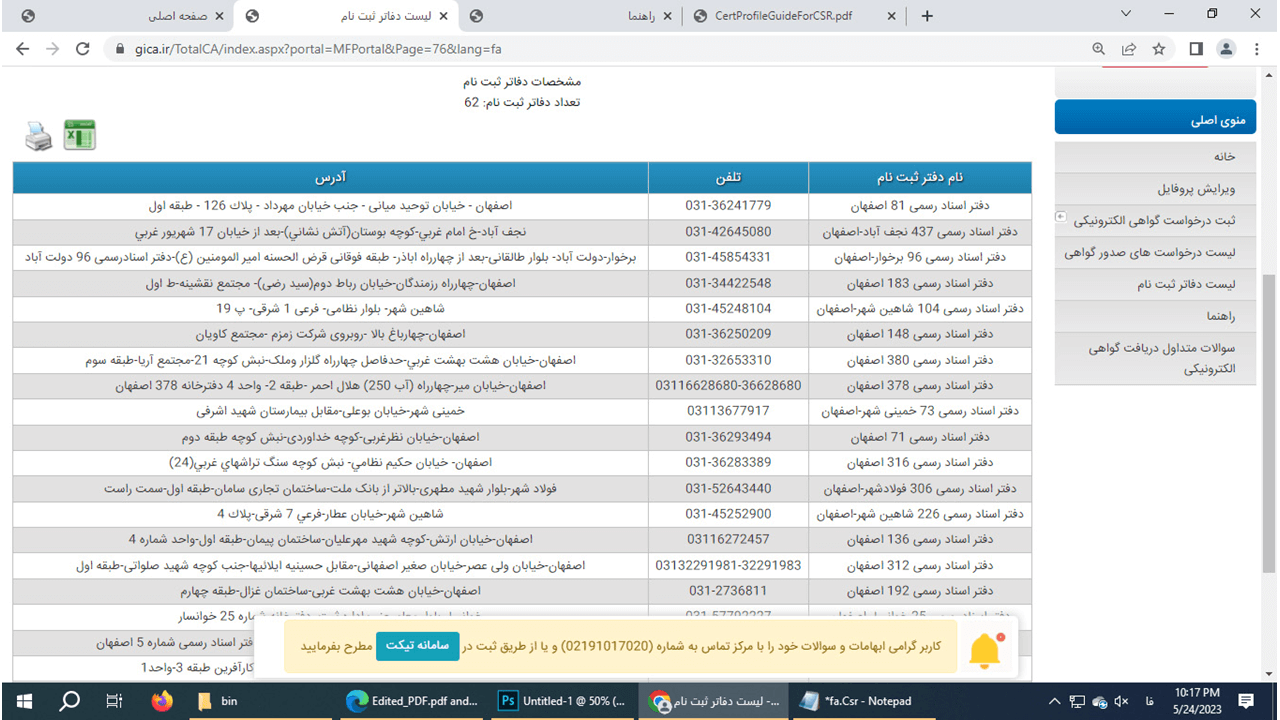Show hidden system tray icons
This screenshot has height=720, width=1280.
tap(1053, 701)
